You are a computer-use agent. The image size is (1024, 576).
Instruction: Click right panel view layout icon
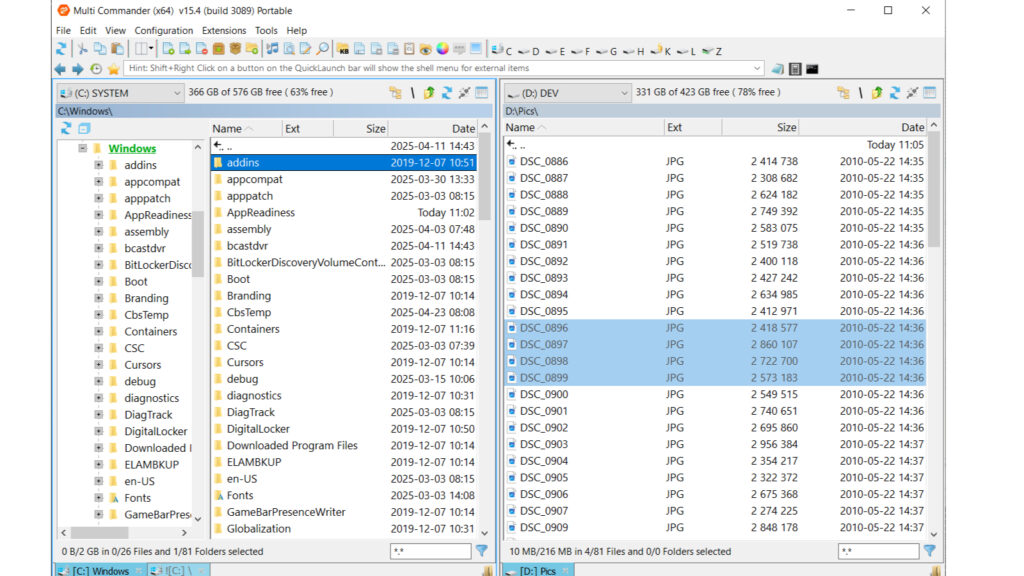point(930,93)
